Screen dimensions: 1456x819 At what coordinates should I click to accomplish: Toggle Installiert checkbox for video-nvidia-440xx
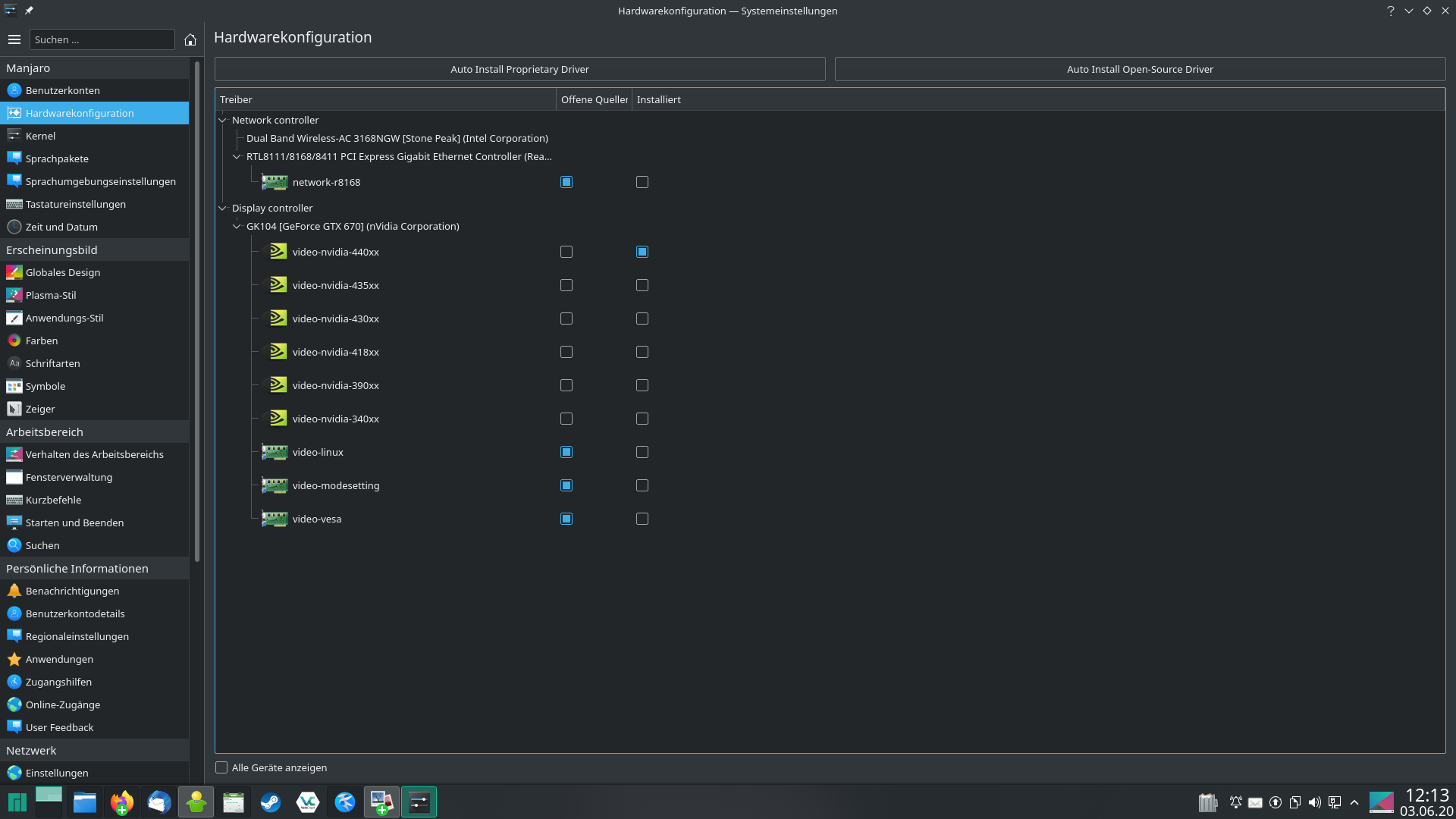(642, 252)
